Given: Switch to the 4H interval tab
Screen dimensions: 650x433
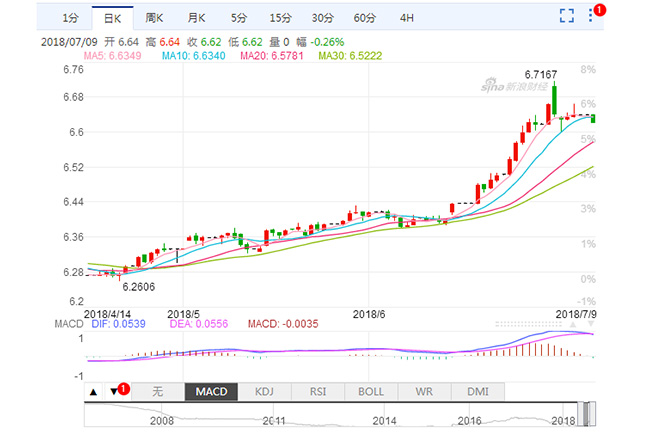Looking at the screenshot, I should [407, 18].
